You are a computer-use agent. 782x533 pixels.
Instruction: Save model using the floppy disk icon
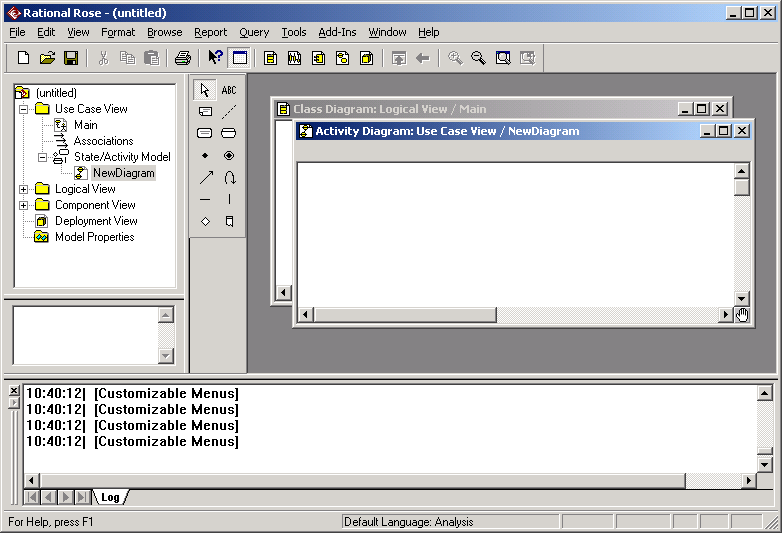[71, 58]
